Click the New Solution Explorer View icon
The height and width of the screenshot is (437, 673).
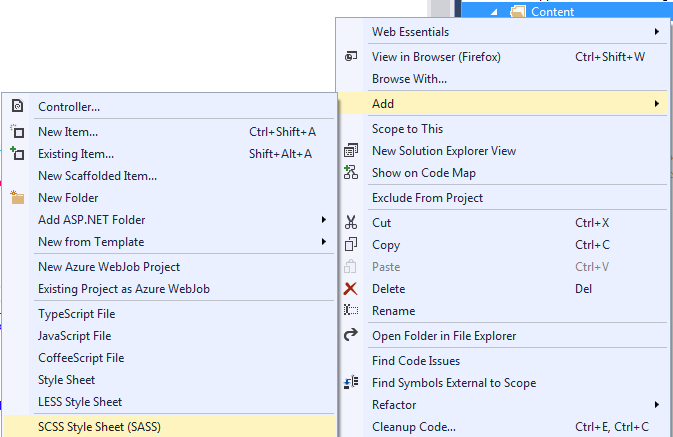(x=351, y=150)
